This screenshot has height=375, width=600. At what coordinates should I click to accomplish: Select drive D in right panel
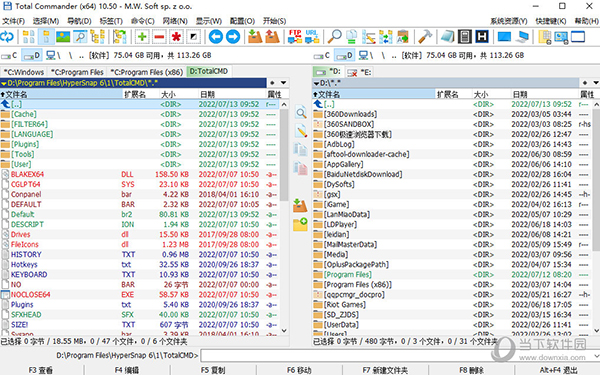pyautogui.click(x=344, y=55)
